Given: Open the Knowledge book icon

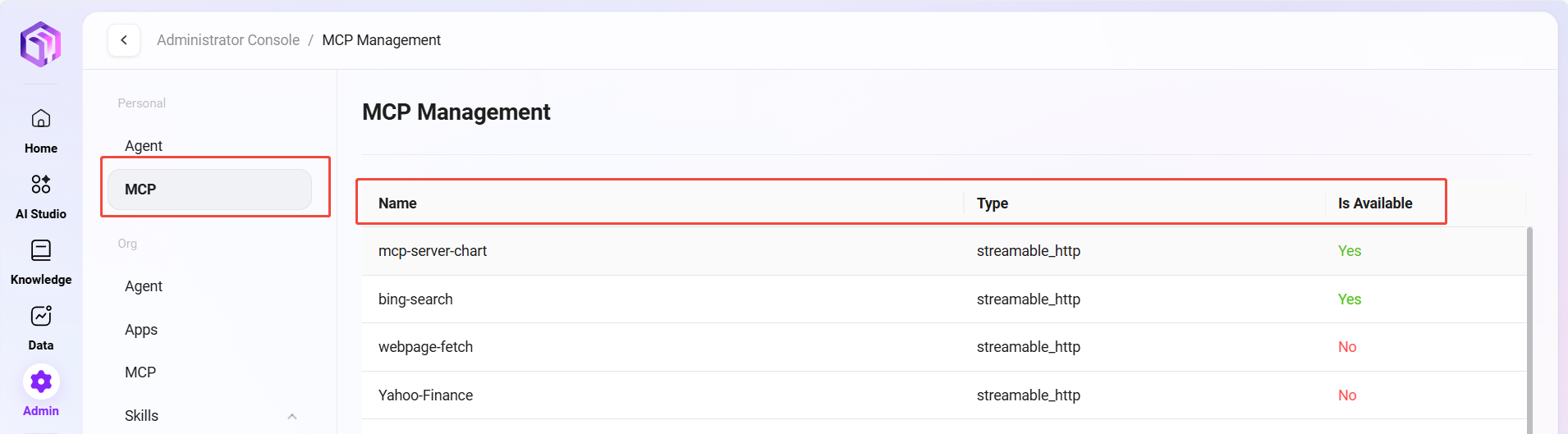Looking at the screenshot, I should (x=40, y=250).
